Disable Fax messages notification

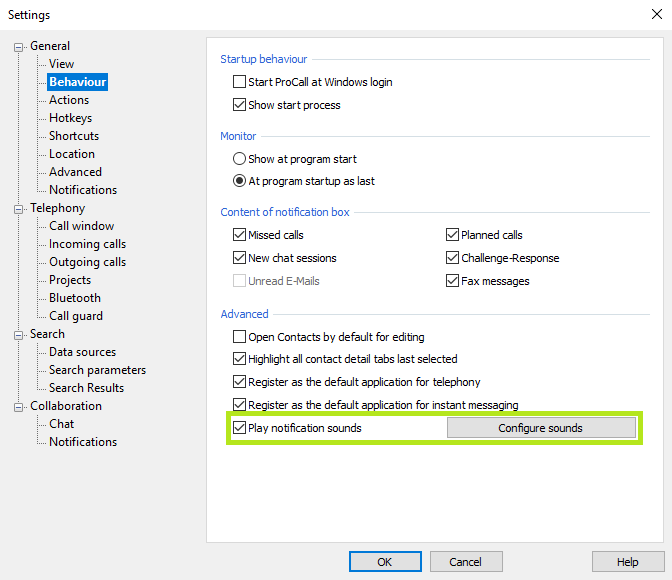pos(452,281)
